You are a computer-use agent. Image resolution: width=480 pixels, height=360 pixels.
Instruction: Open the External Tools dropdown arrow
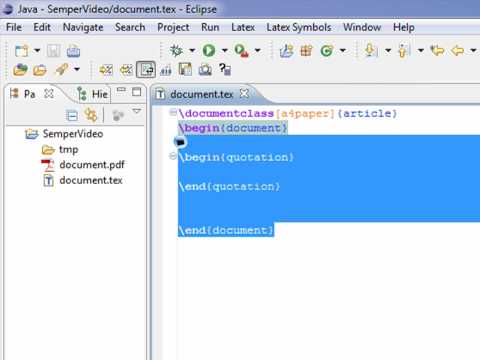click(257, 51)
